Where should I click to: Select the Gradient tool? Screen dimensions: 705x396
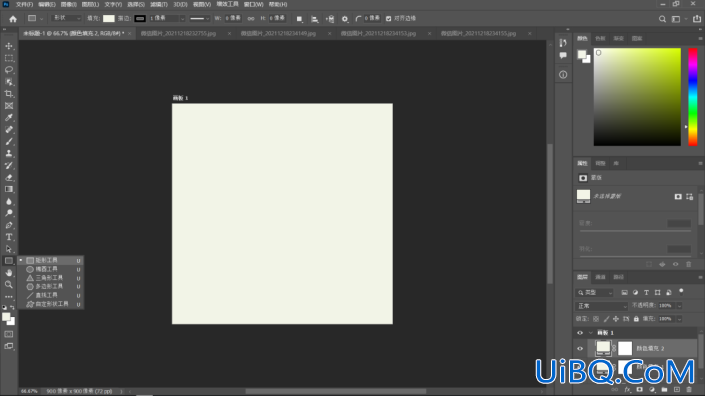click(9, 189)
